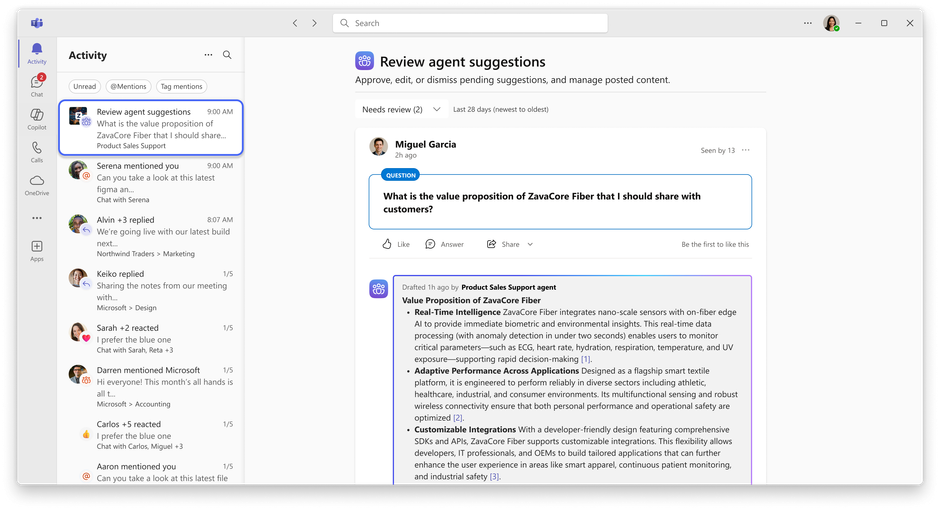Click the question text about ZavaCore Fiber

coord(542,203)
